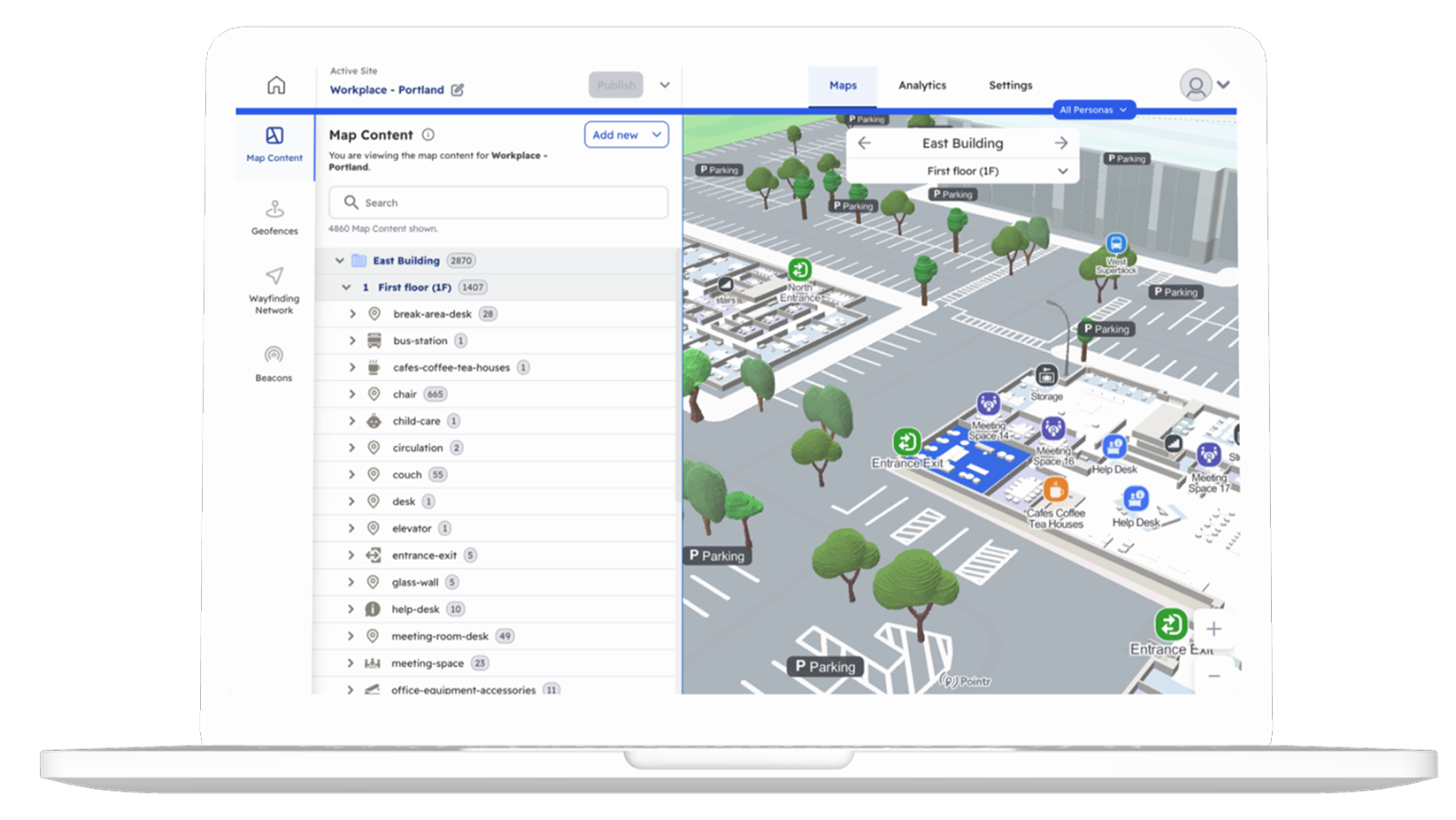Image resolution: width=1456 pixels, height=820 pixels.
Task: Open the Geofences sidebar panel
Action: click(x=274, y=218)
